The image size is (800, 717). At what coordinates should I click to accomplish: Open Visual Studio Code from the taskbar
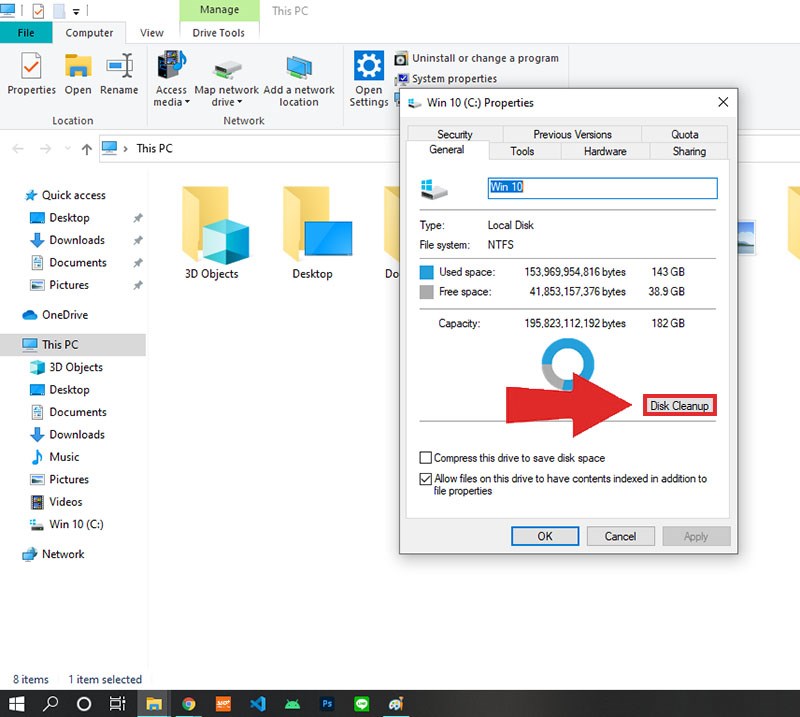[x=258, y=704]
